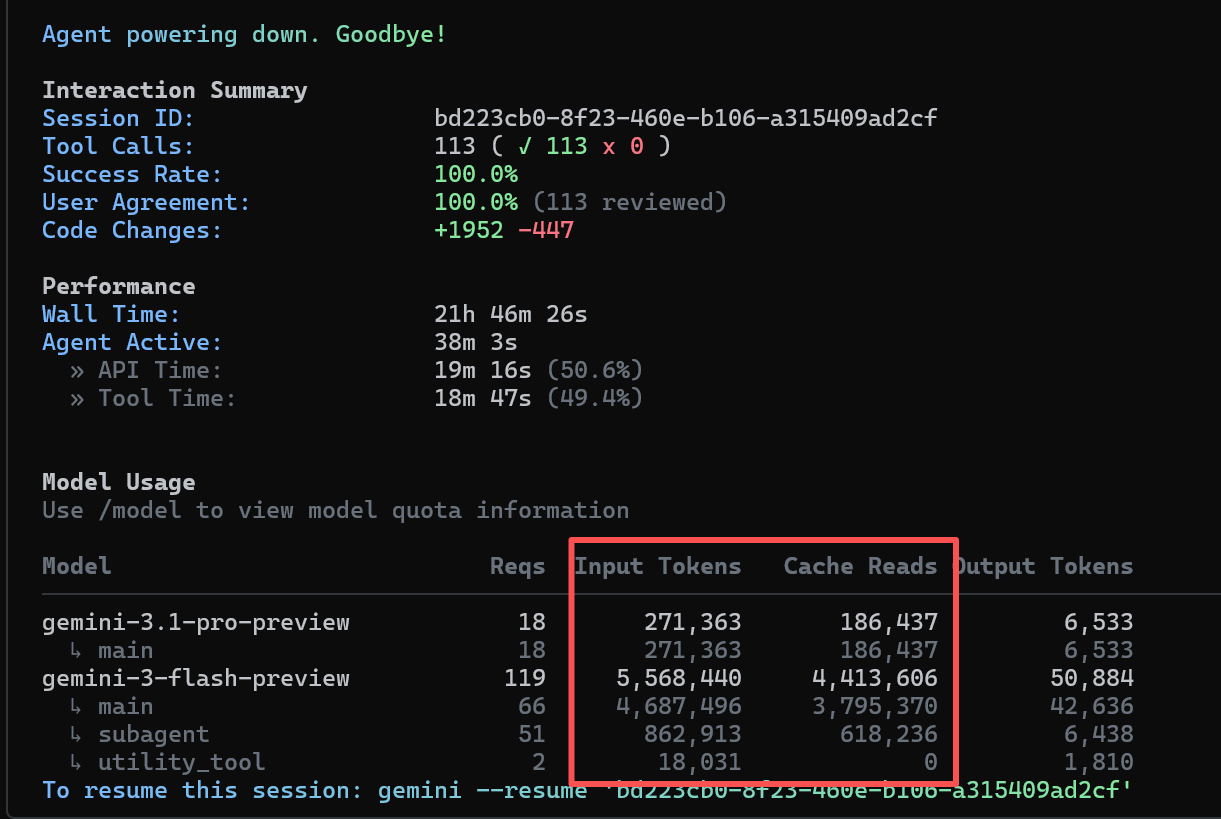The width and height of the screenshot is (1221, 819).
Task: Click the "subagent" row label
Action: [153, 734]
